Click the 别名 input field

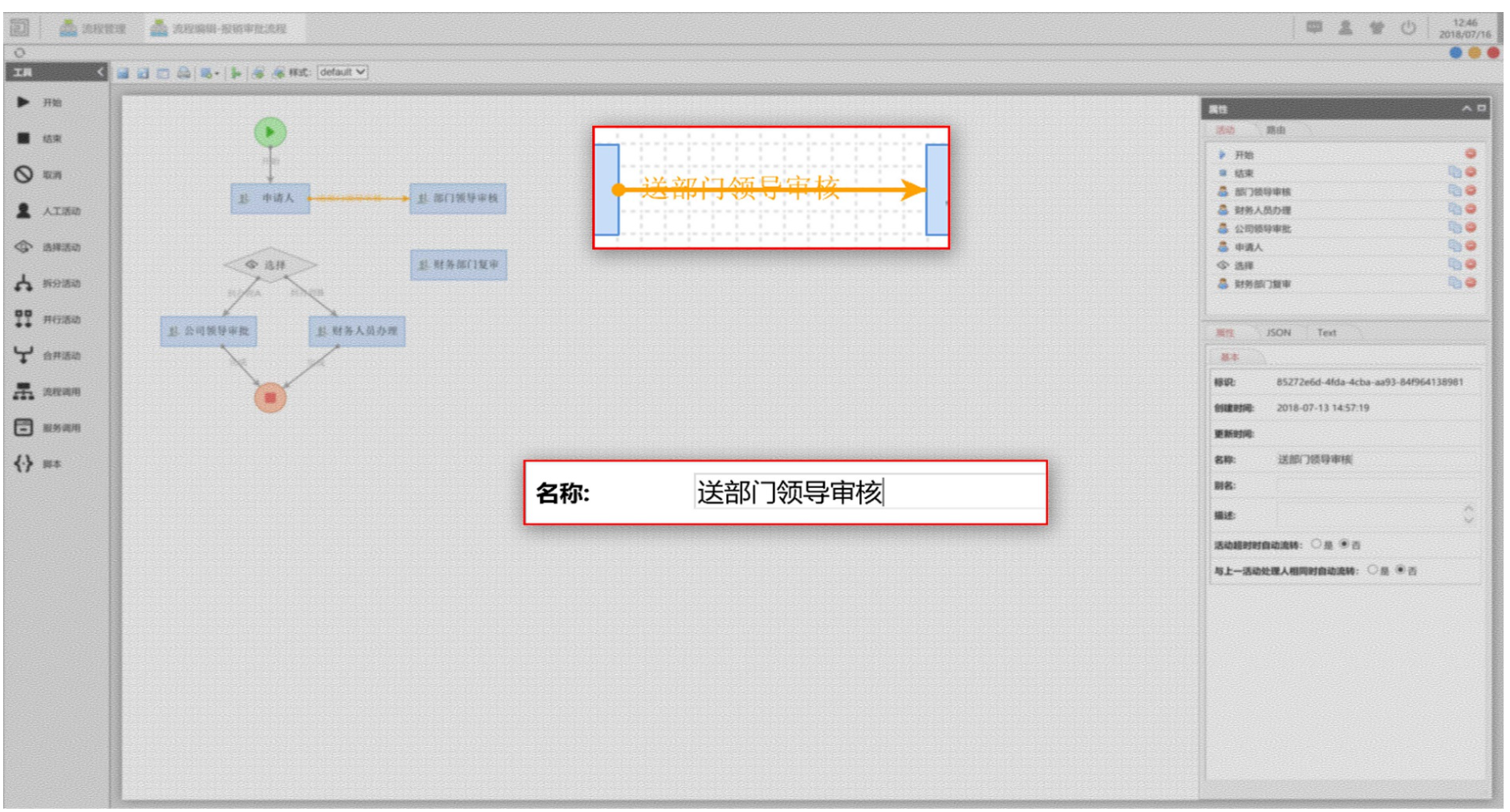1375,485
